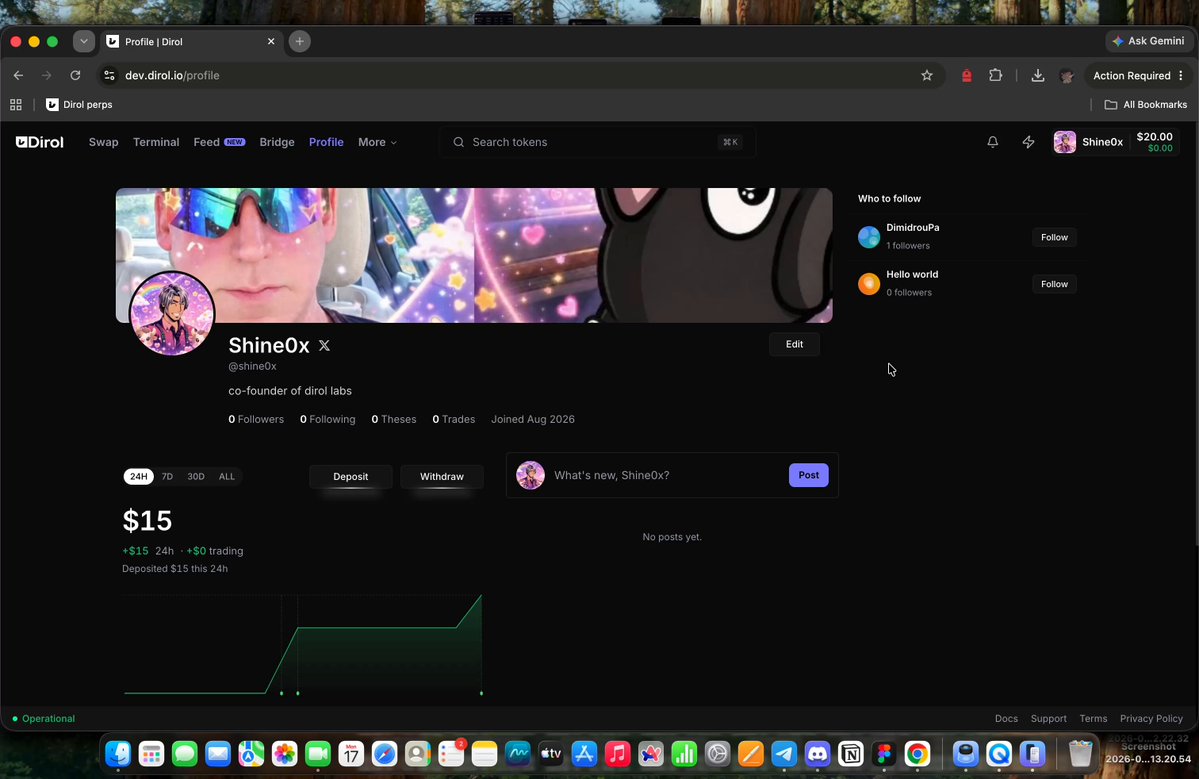This screenshot has width=1199, height=779.
Task: Open the X link beside Shine0x name
Action: (x=324, y=346)
